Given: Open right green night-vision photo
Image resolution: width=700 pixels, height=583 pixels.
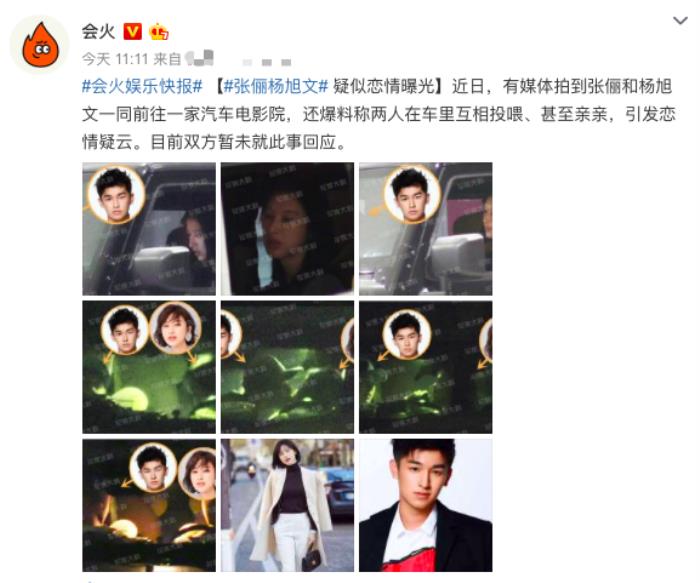Looking at the screenshot, I should [425, 367].
